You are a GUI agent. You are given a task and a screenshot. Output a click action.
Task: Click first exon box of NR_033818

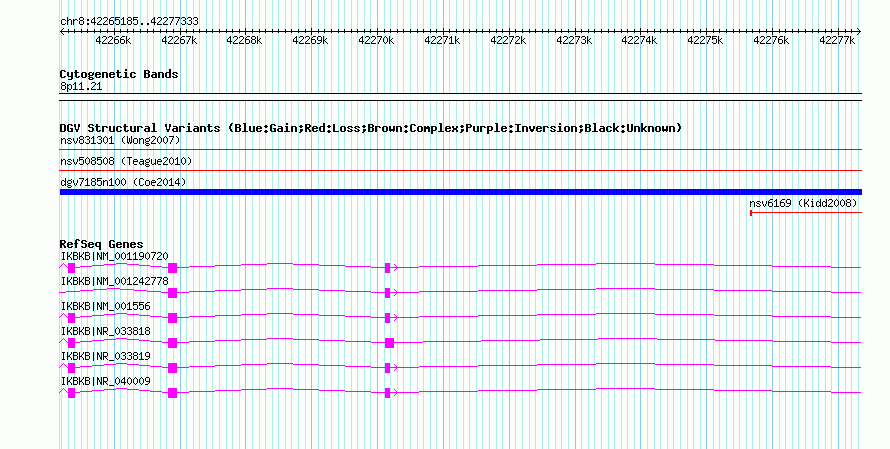[x=72, y=343]
